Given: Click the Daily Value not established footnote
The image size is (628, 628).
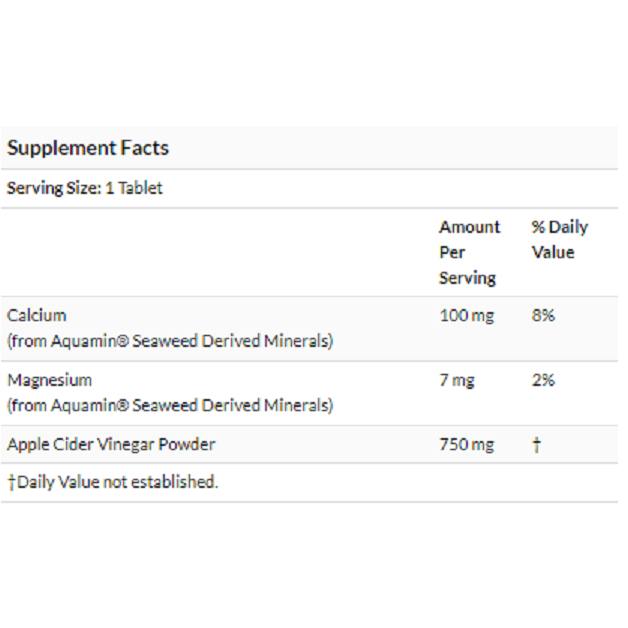Looking at the screenshot, I should point(117,482).
